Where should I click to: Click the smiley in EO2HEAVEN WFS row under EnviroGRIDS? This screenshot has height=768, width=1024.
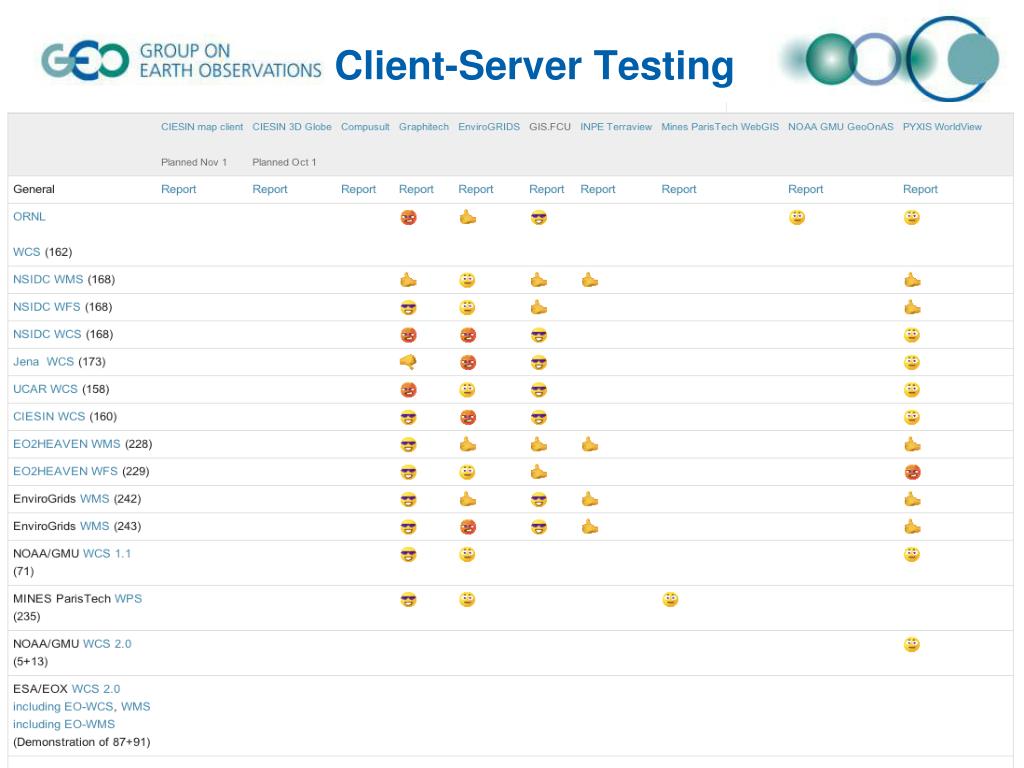pos(467,472)
